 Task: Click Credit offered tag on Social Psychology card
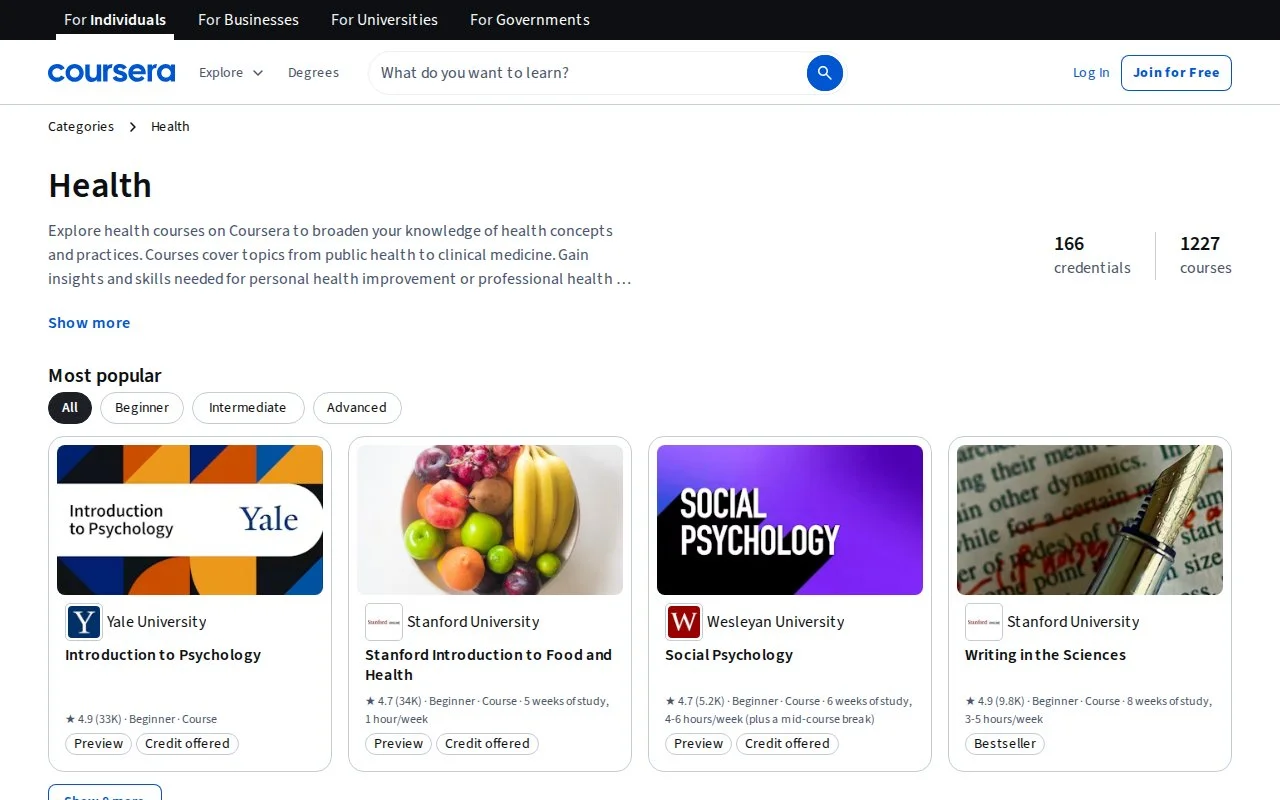(x=787, y=743)
